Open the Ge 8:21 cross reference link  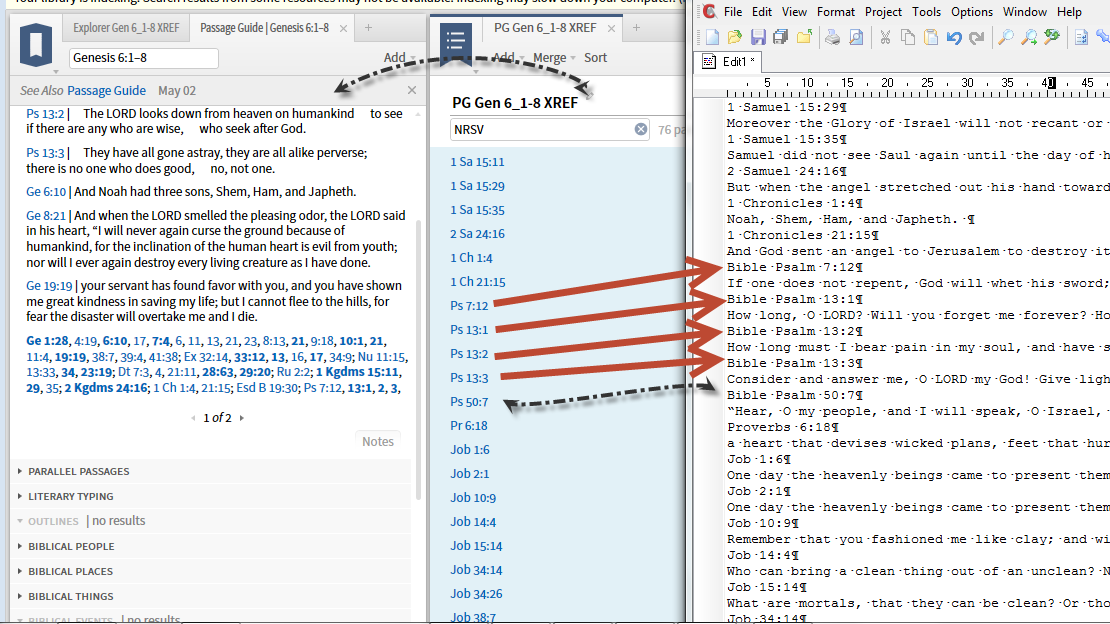(x=46, y=215)
